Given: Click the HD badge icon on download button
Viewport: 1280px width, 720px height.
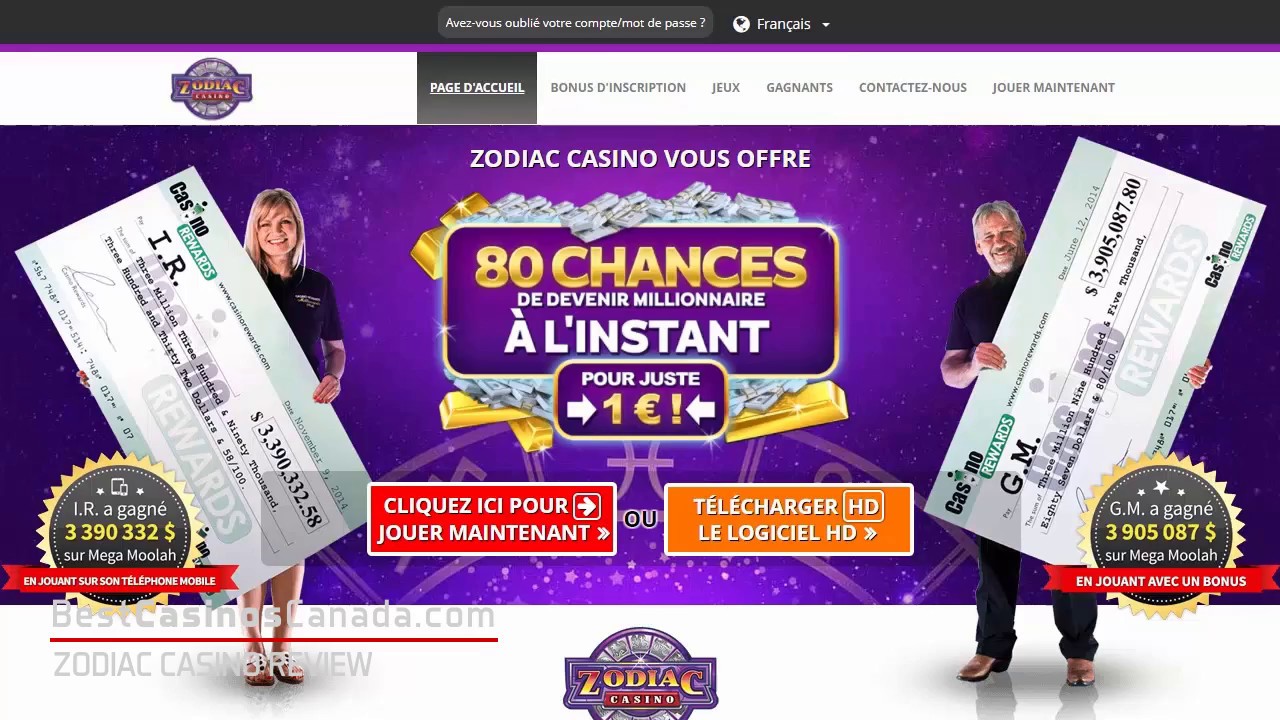Looking at the screenshot, I should (862, 506).
